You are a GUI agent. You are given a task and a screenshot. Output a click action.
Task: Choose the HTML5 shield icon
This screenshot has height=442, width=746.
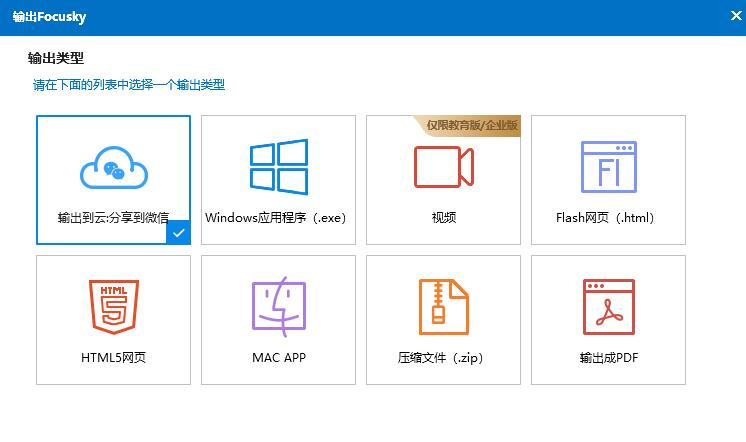pyautogui.click(x=114, y=307)
